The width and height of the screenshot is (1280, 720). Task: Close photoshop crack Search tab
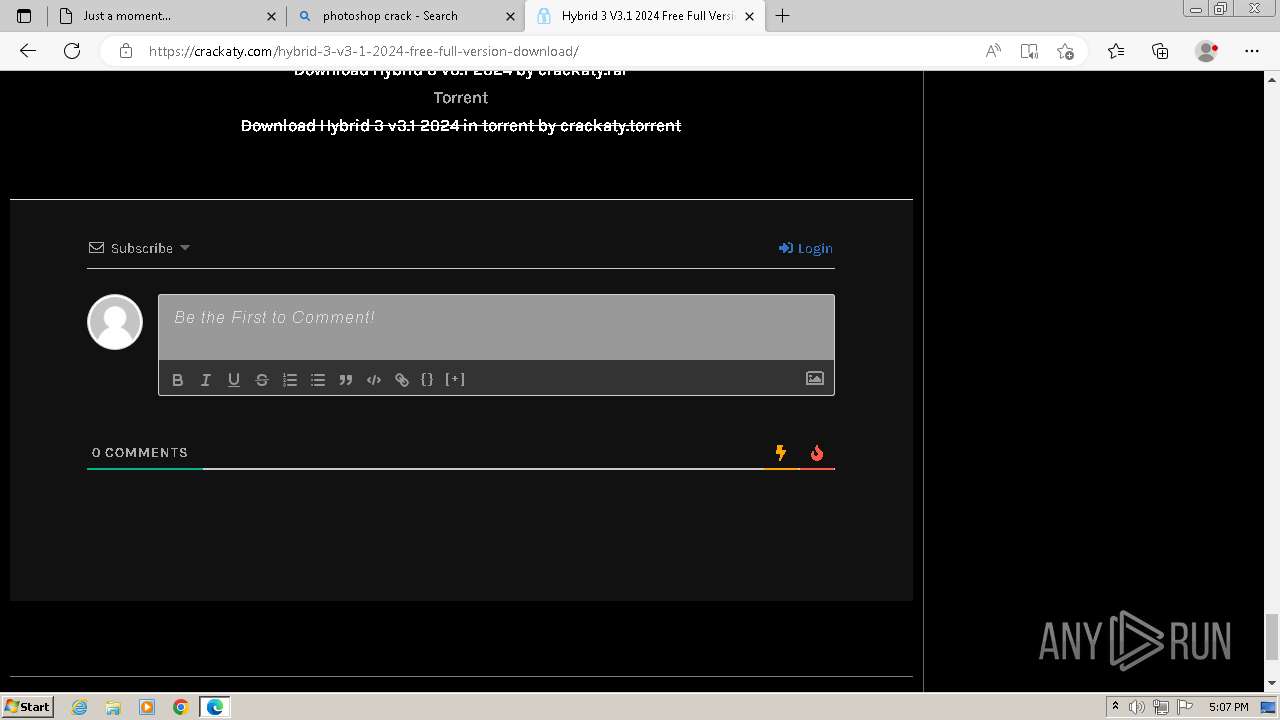(x=511, y=16)
